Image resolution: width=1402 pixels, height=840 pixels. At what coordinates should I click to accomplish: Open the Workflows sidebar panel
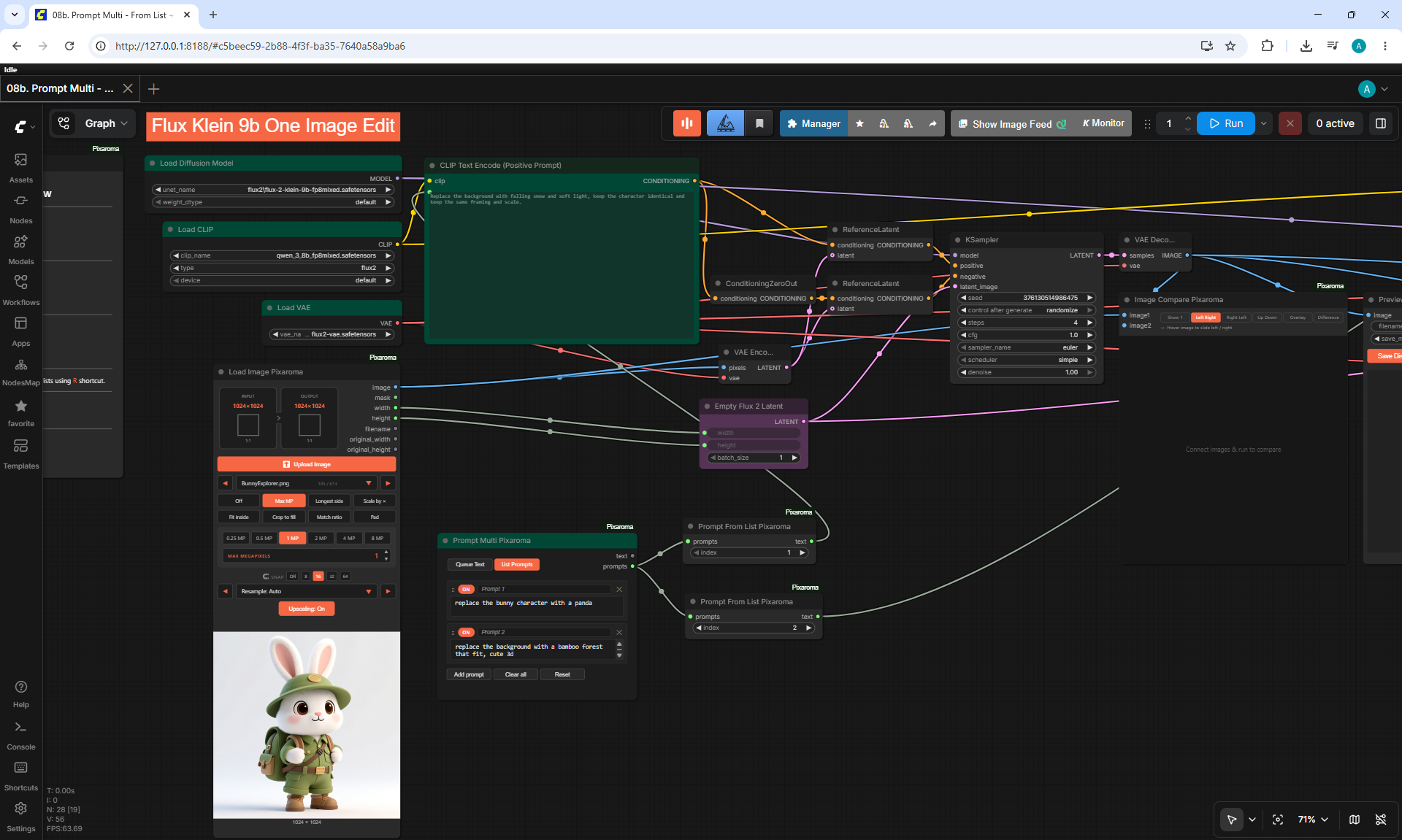click(21, 290)
